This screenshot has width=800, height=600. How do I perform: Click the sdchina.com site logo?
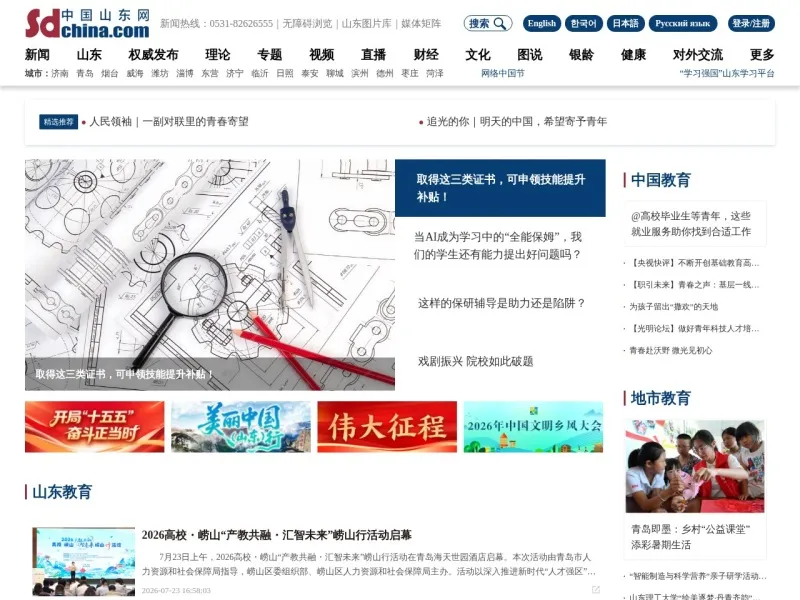coord(87,23)
